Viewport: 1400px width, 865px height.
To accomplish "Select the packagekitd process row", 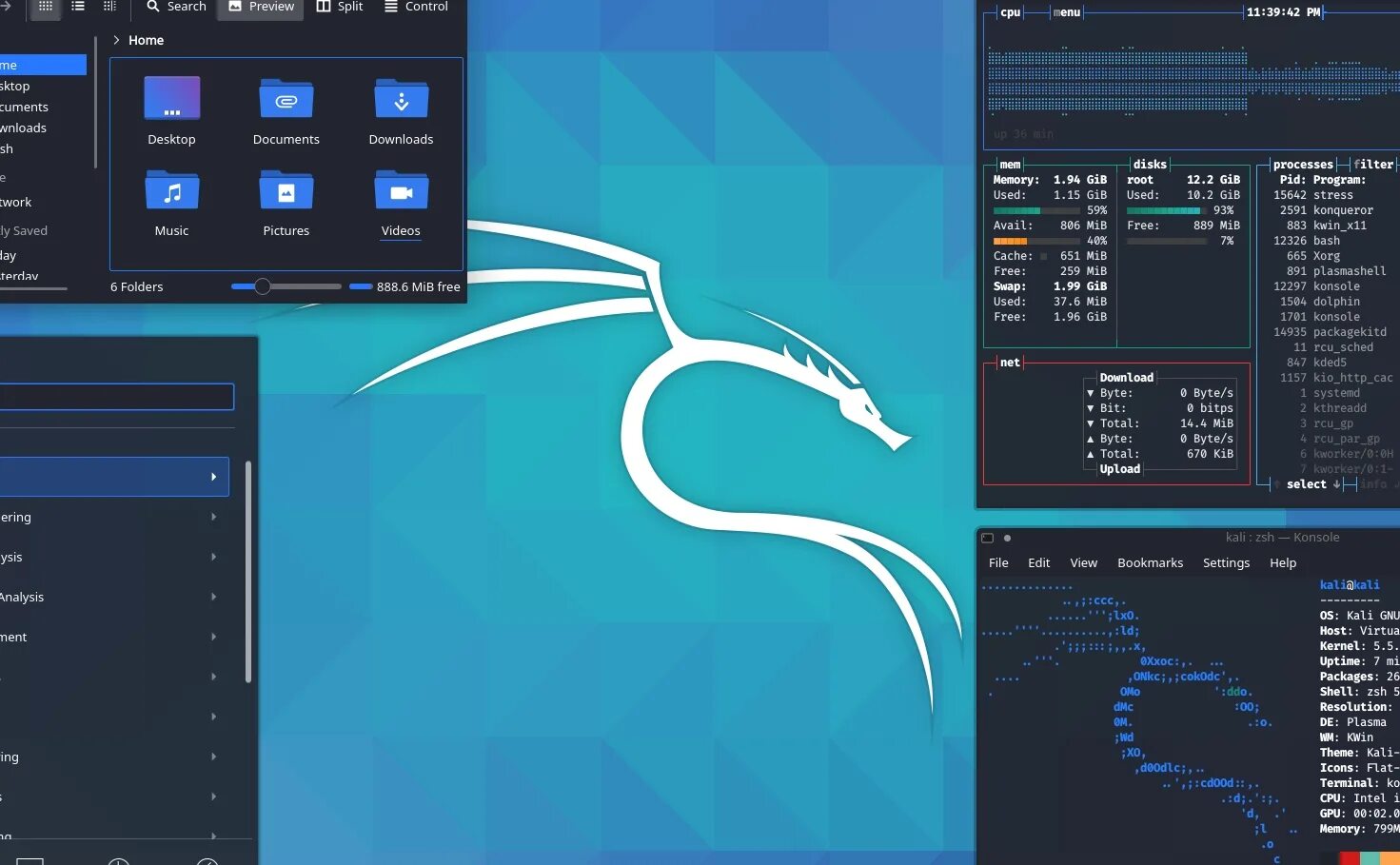I will tap(1332, 332).
